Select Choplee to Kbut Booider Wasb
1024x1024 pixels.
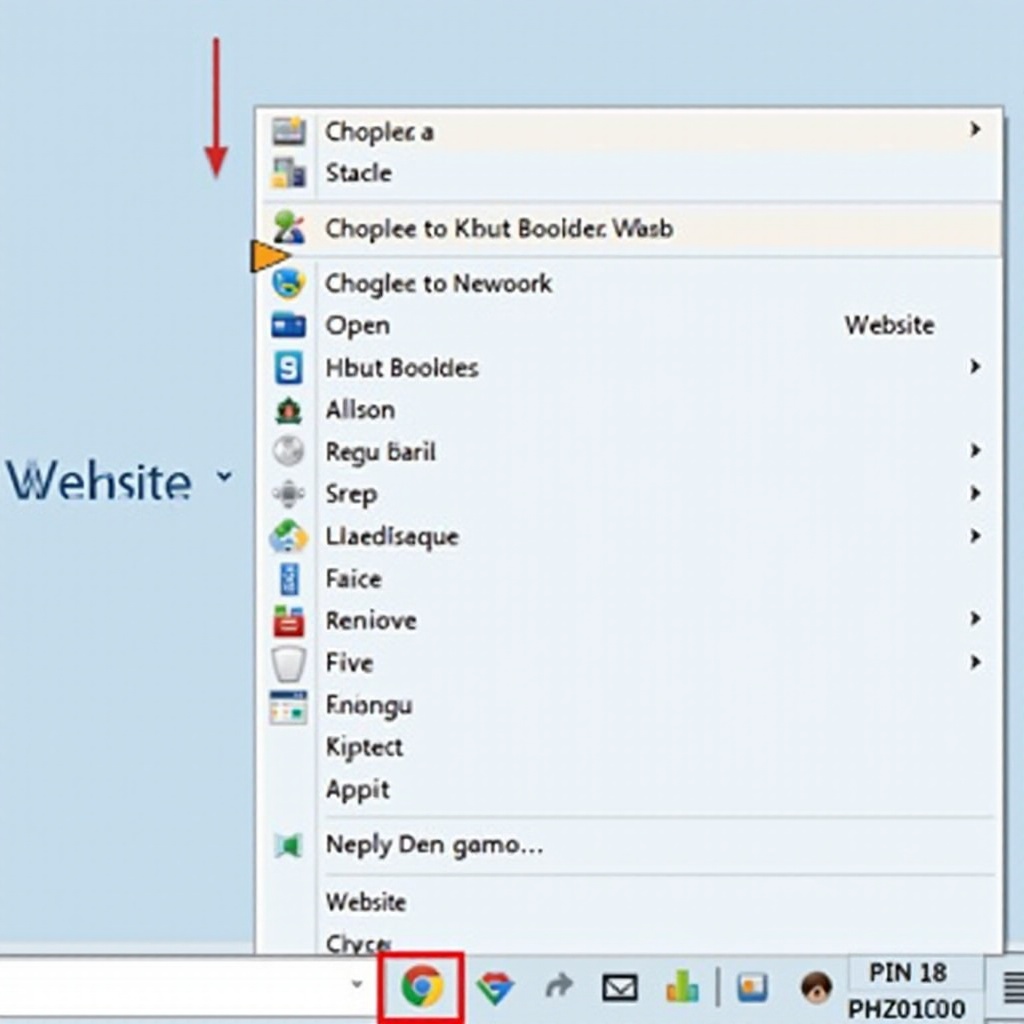(x=499, y=229)
